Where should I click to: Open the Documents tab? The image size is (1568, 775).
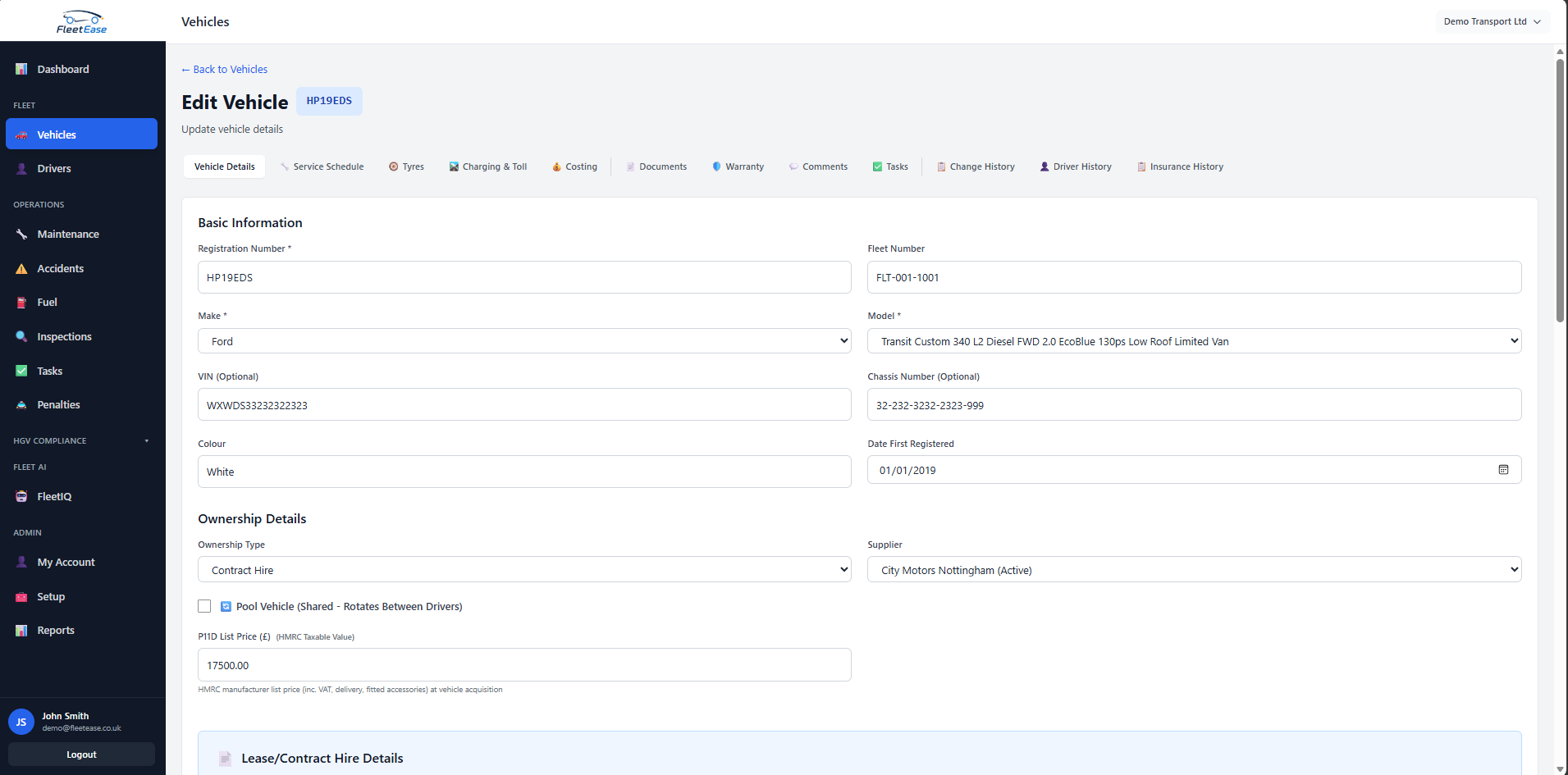(x=656, y=166)
